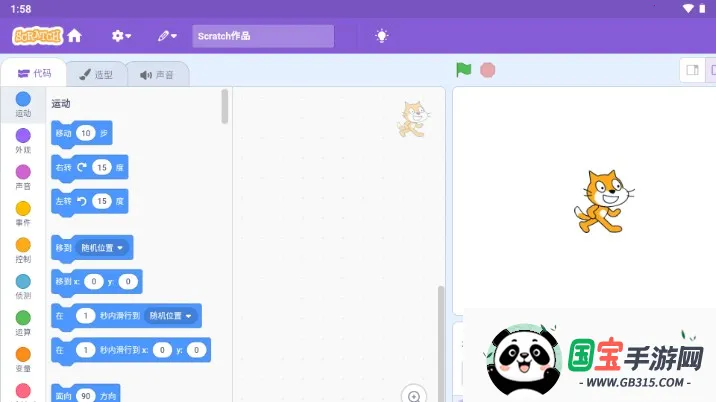The height and width of the screenshot is (402, 716).
Task: Click the workspace vertical scrollbar
Action: click(x=441, y=343)
